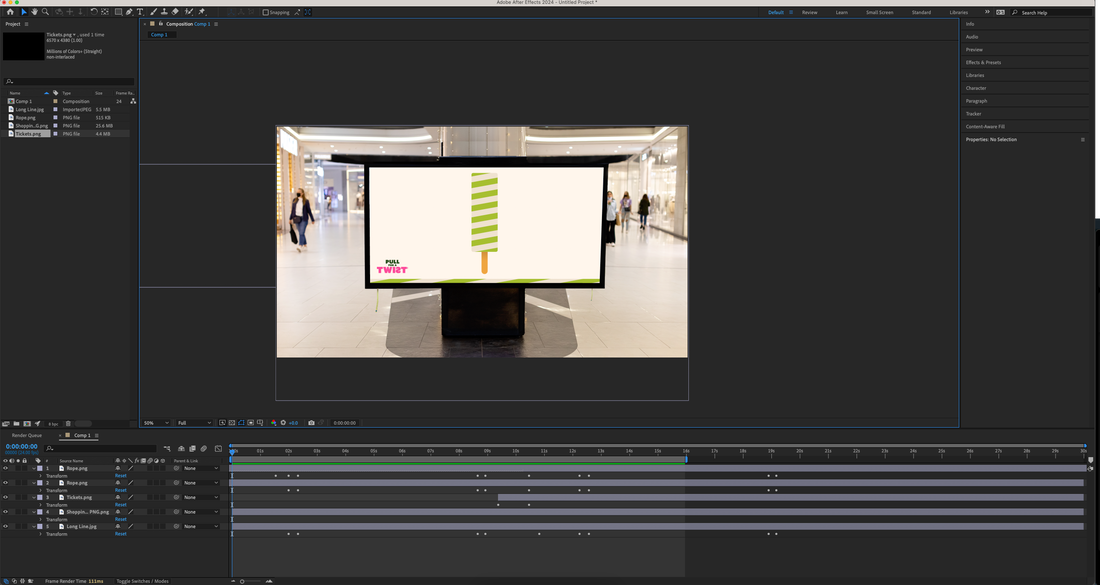The height and width of the screenshot is (585, 1100).
Task: Click the 8 bpc color depth button
Action: [x=53, y=424]
